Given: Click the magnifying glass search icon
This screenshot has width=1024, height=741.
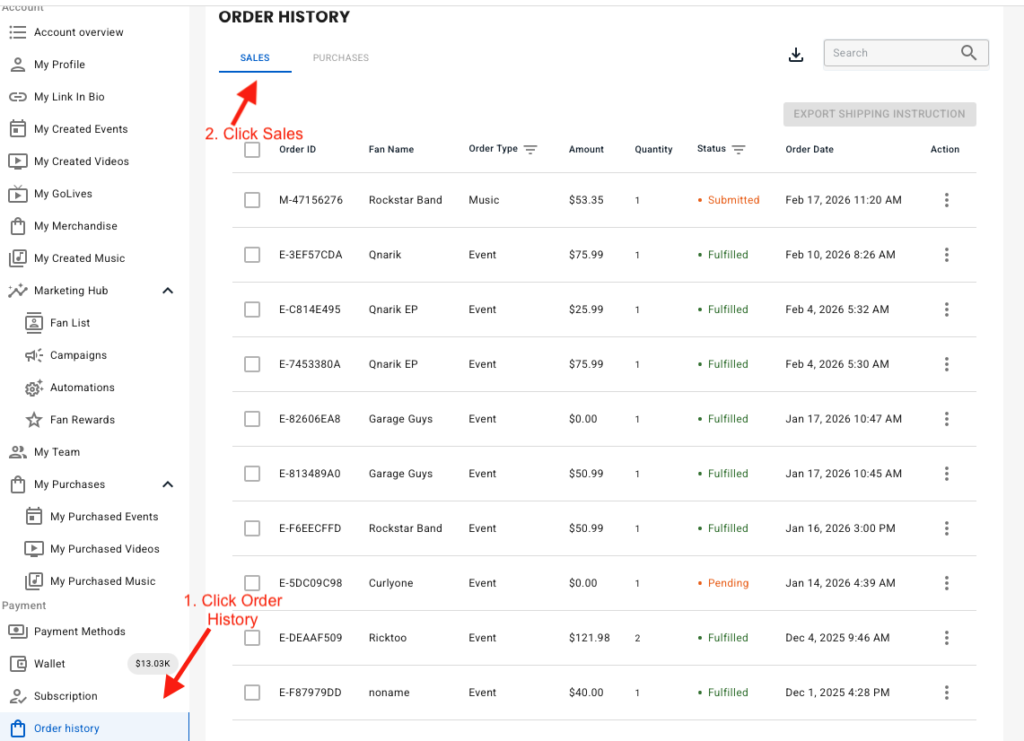Looking at the screenshot, I should 968,53.
